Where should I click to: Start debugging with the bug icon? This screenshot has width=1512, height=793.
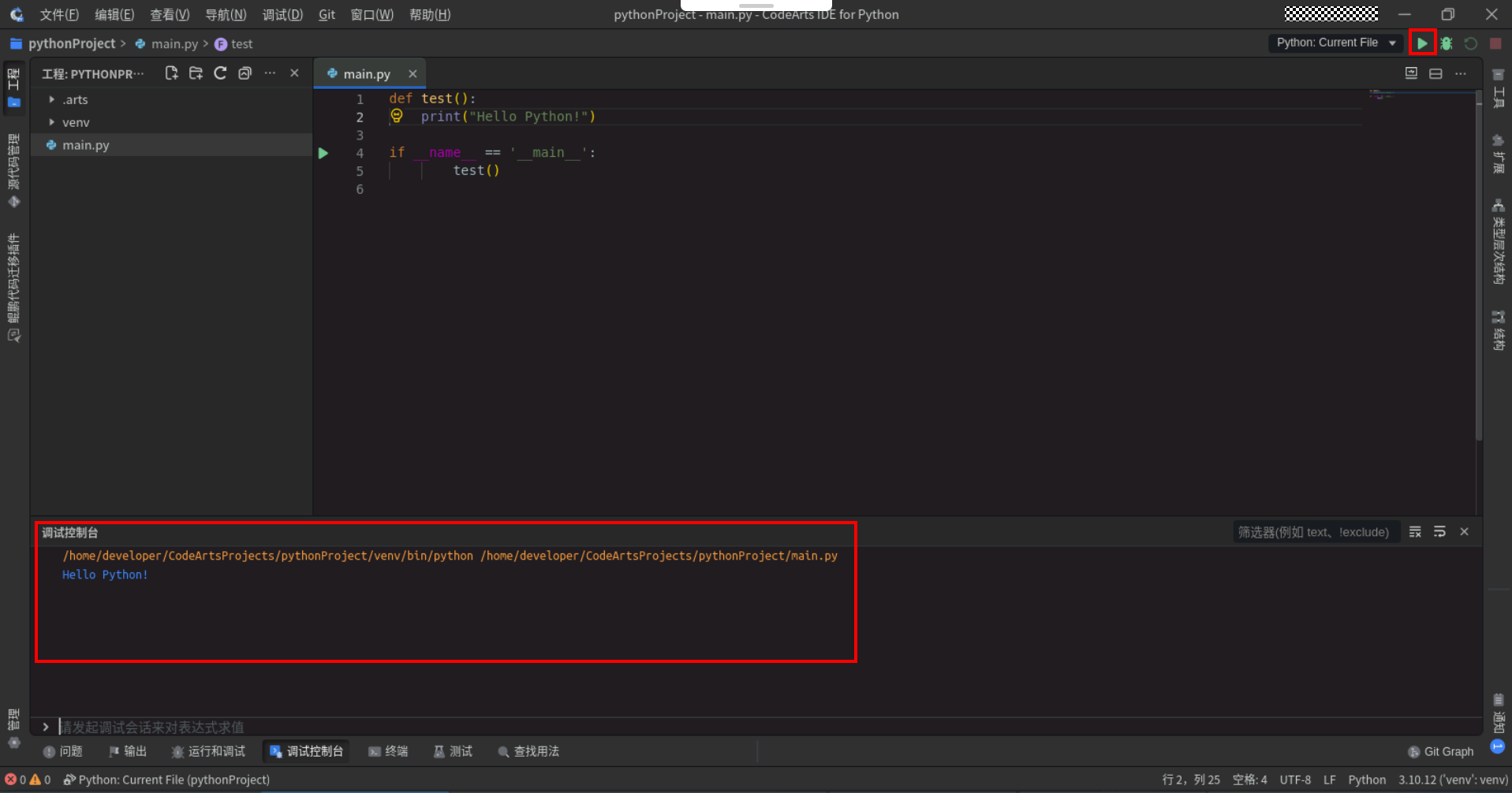pos(1447,43)
